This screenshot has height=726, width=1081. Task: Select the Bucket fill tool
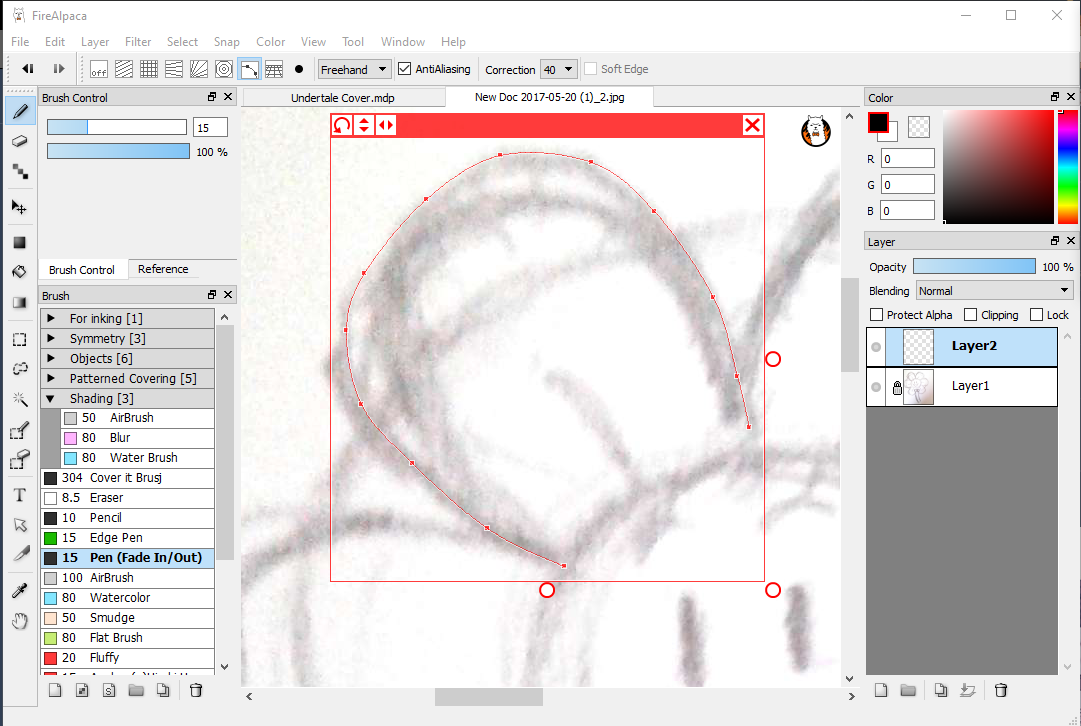(x=19, y=272)
